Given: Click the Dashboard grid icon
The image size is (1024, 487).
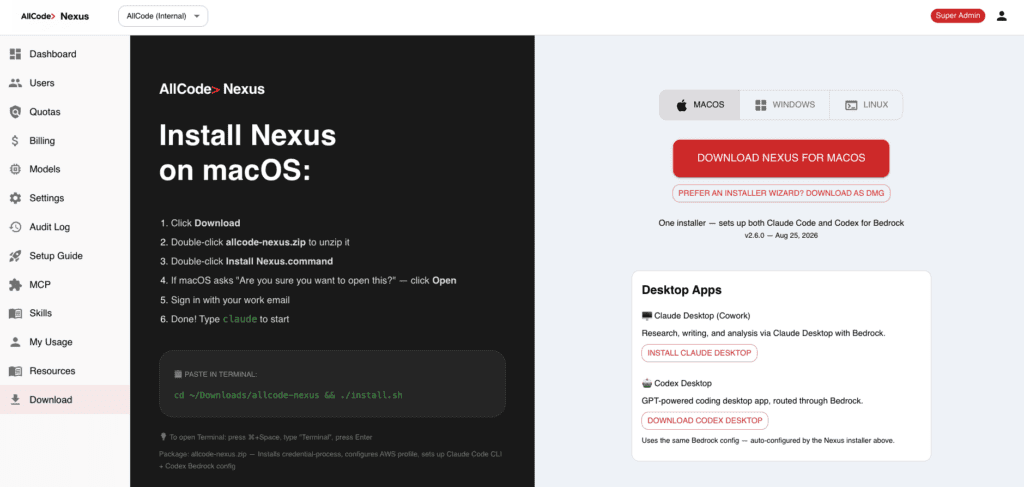Looking at the screenshot, I should tap(16, 54).
